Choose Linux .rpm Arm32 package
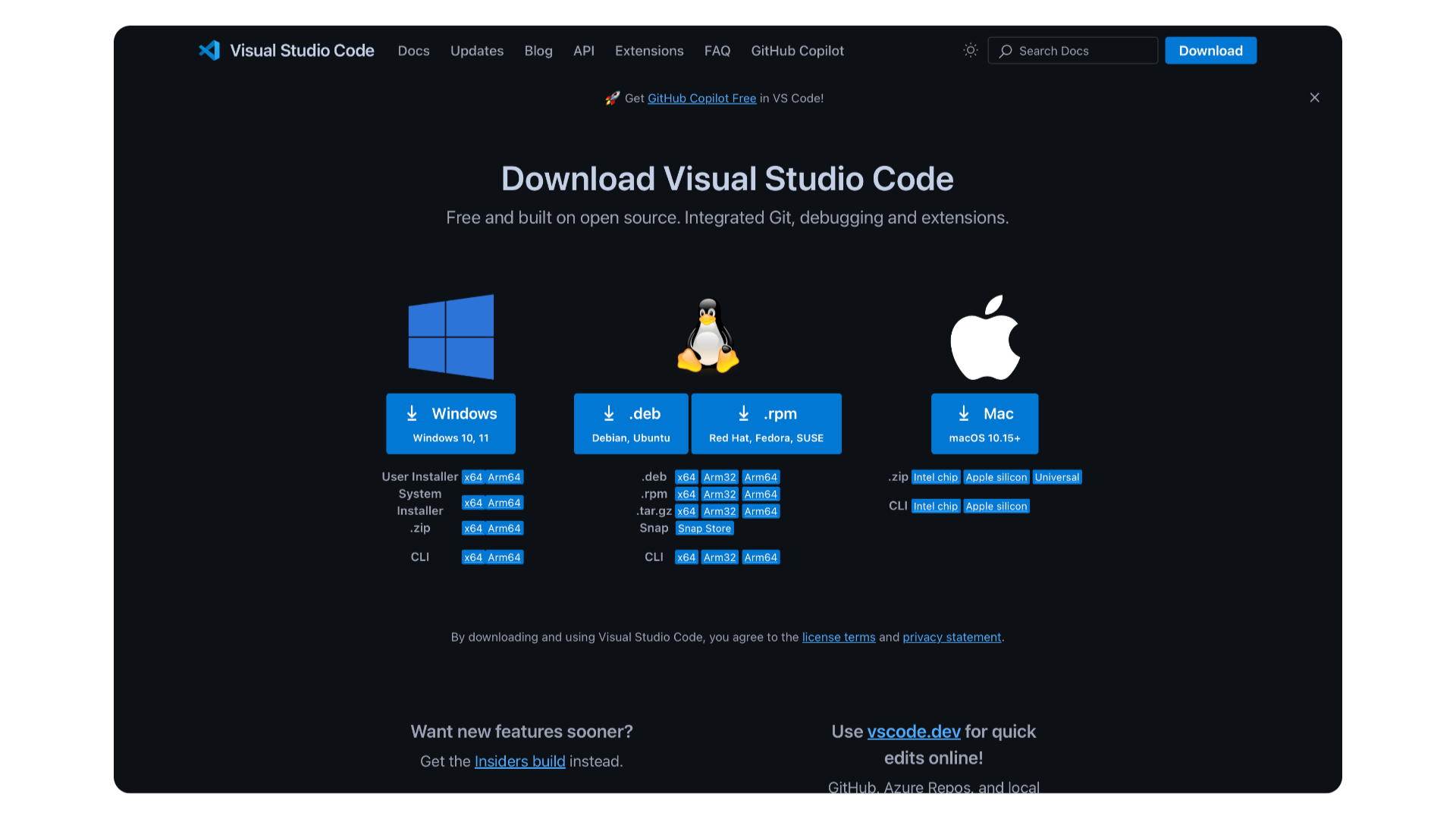Viewport: 1456px width, 819px height. (x=720, y=495)
